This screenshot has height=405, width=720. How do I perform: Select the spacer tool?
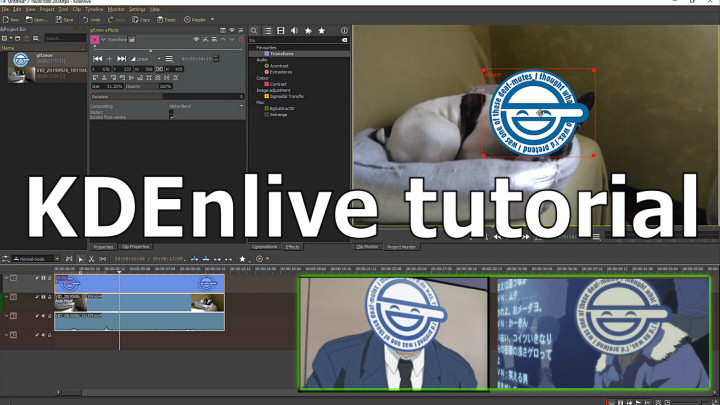click(x=102, y=259)
